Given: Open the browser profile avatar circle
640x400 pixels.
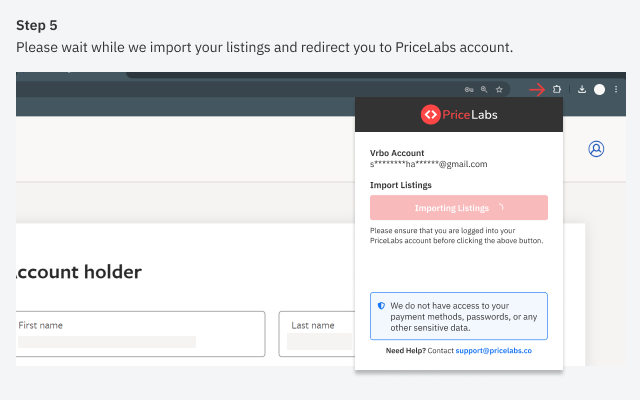Looking at the screenshot, I should click(599, 89).
